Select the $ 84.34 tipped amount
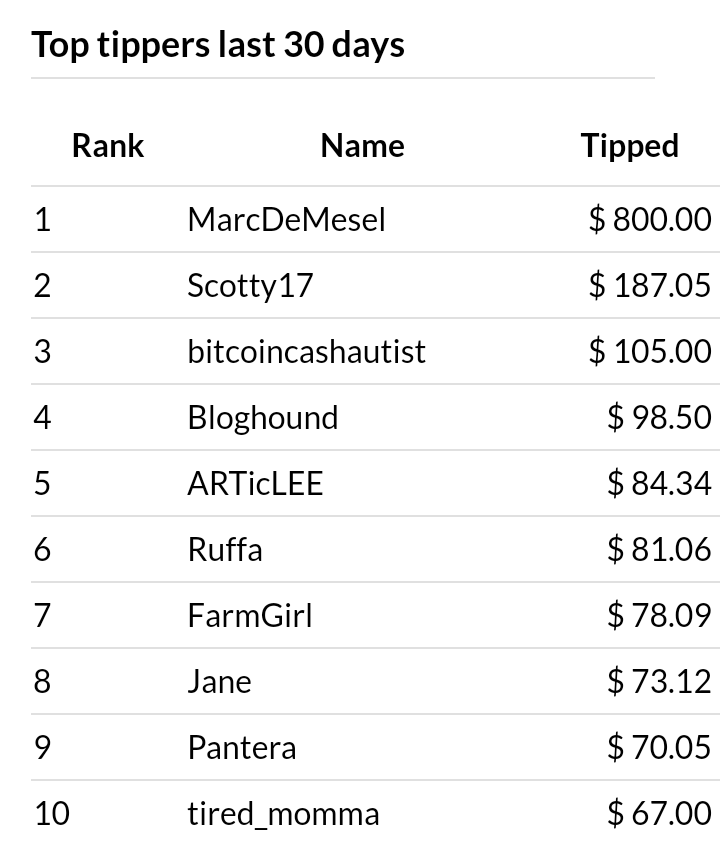 click(660, 483)
